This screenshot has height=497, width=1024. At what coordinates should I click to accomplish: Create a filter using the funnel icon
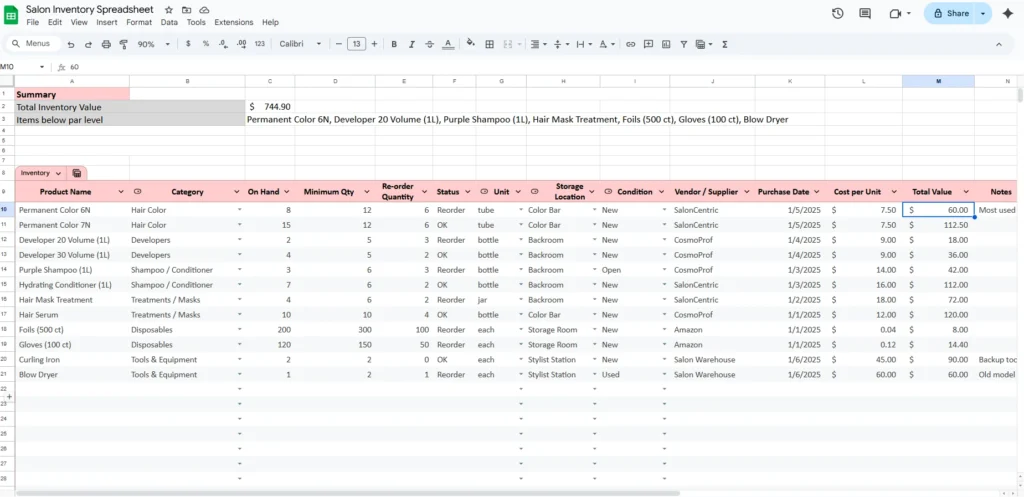[683, 44]
